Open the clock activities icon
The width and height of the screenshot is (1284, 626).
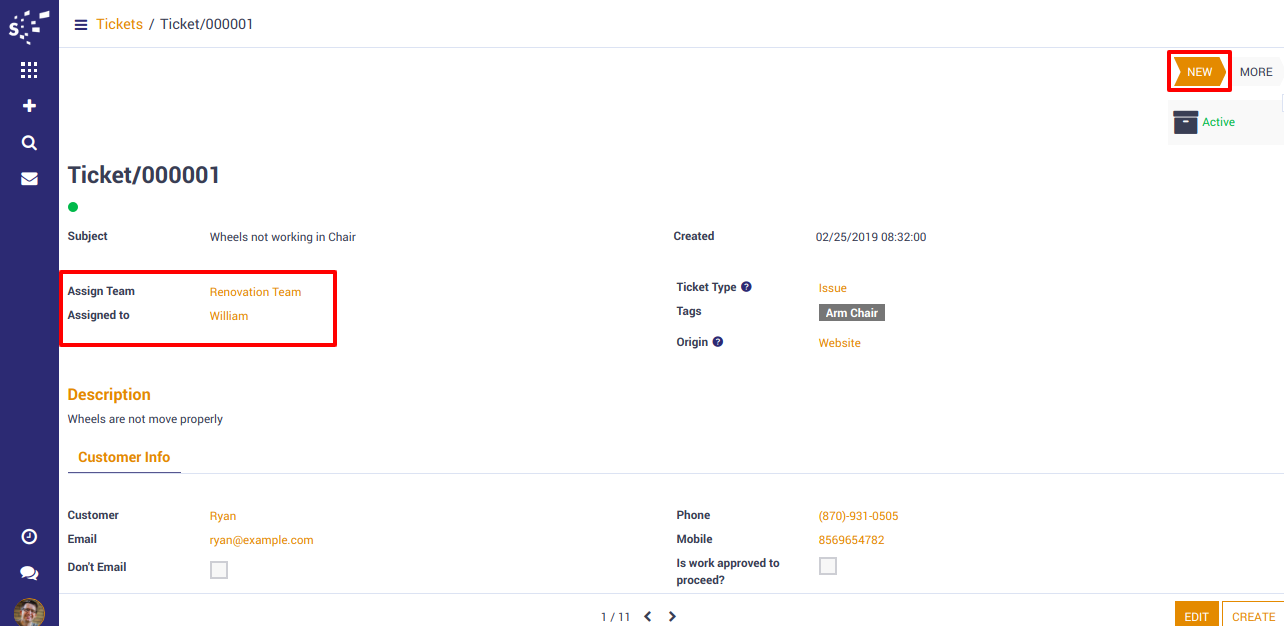(x=29, y=537)
